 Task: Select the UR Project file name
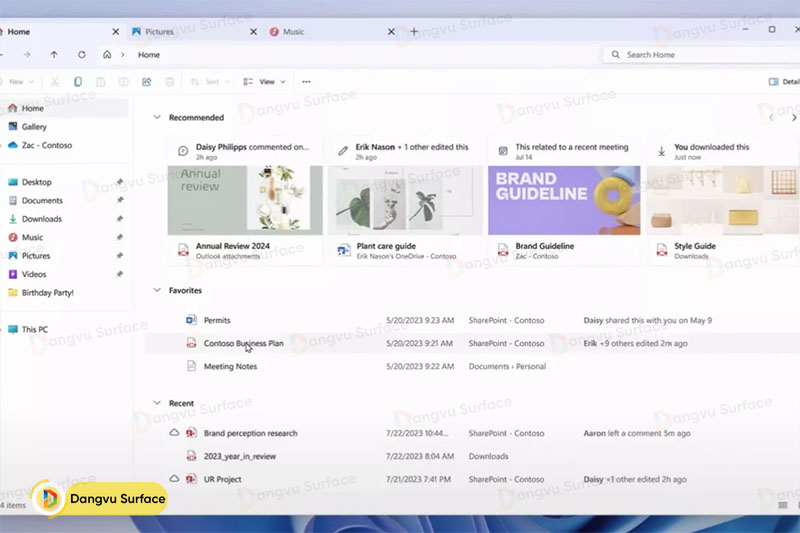coord(222,479)
